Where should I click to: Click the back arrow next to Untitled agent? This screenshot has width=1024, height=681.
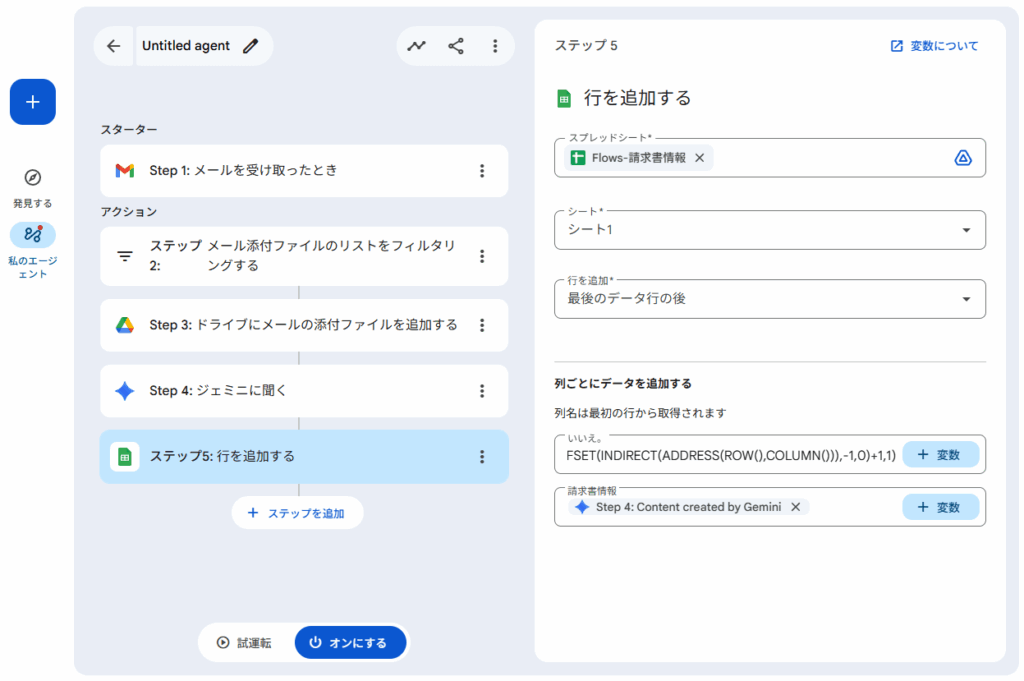[x=113, y=46]
